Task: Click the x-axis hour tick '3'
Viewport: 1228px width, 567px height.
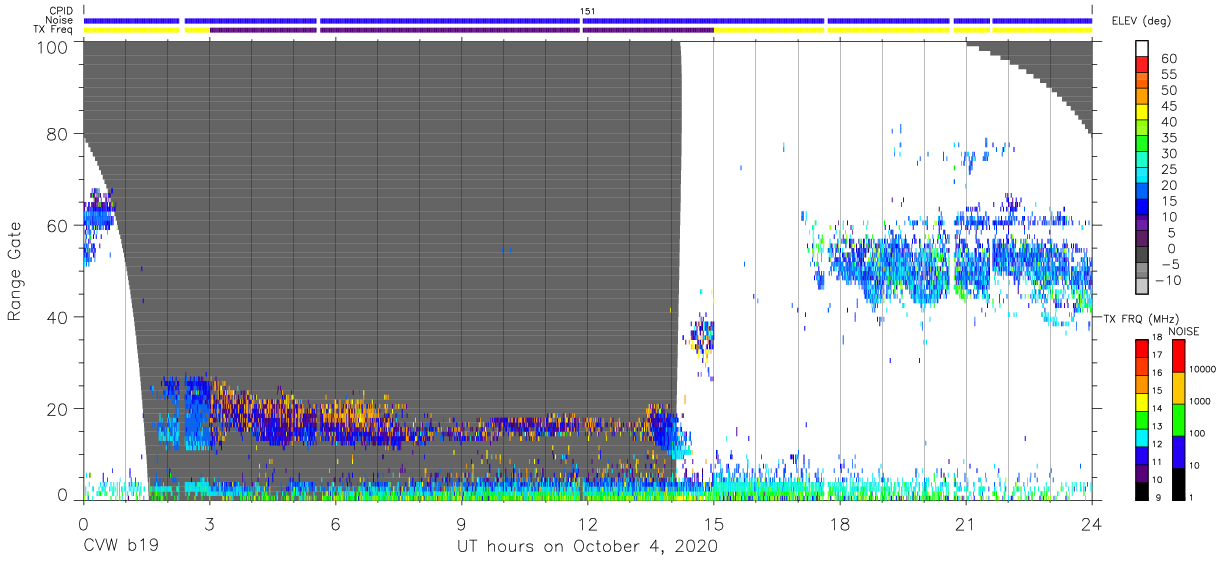Action: point(209,522)
